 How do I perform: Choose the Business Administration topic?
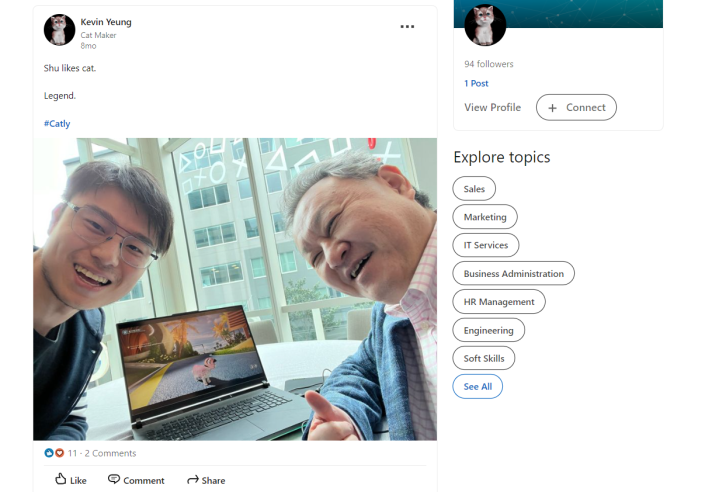click(x=514, y=273)
